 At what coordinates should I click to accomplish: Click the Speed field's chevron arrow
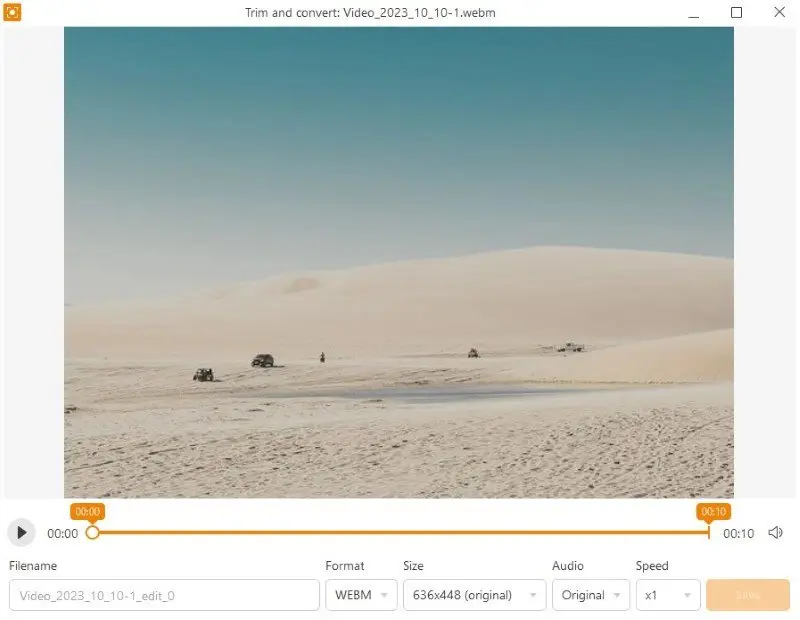click(687, 594)
